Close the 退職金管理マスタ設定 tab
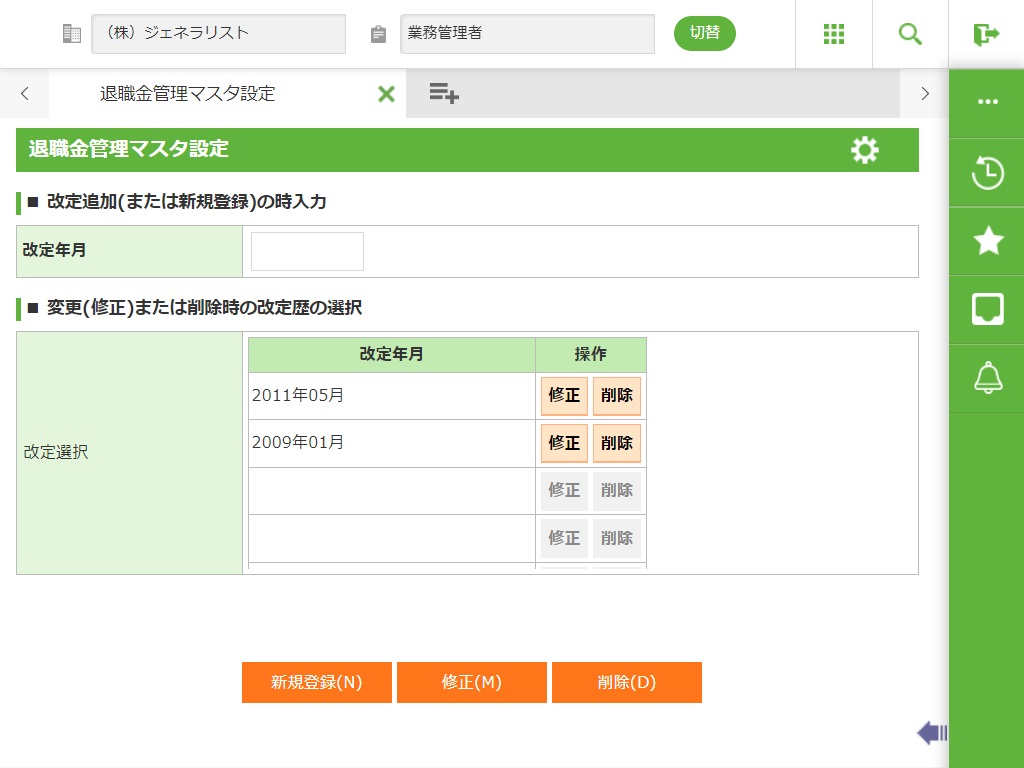 pyautogui.click(x=386, y=94)
